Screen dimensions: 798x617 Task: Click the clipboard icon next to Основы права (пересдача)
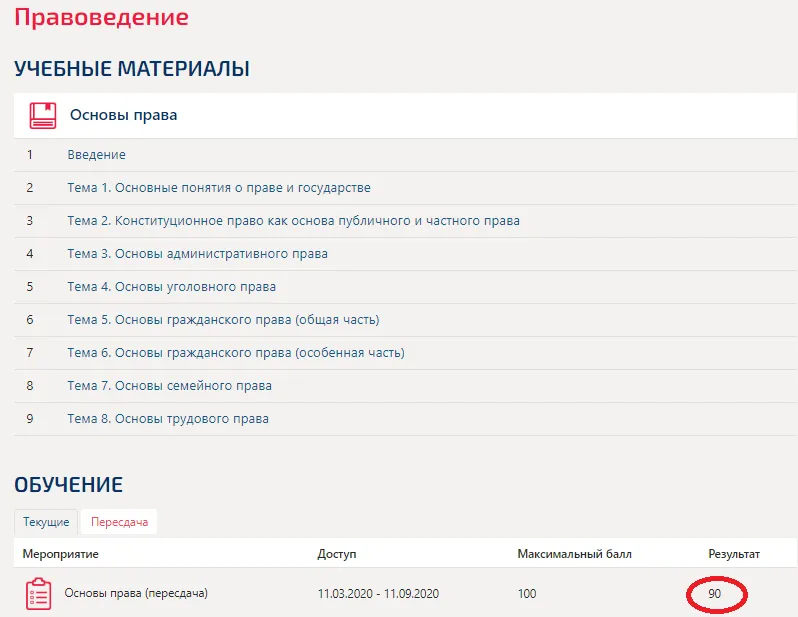point(38,594)
